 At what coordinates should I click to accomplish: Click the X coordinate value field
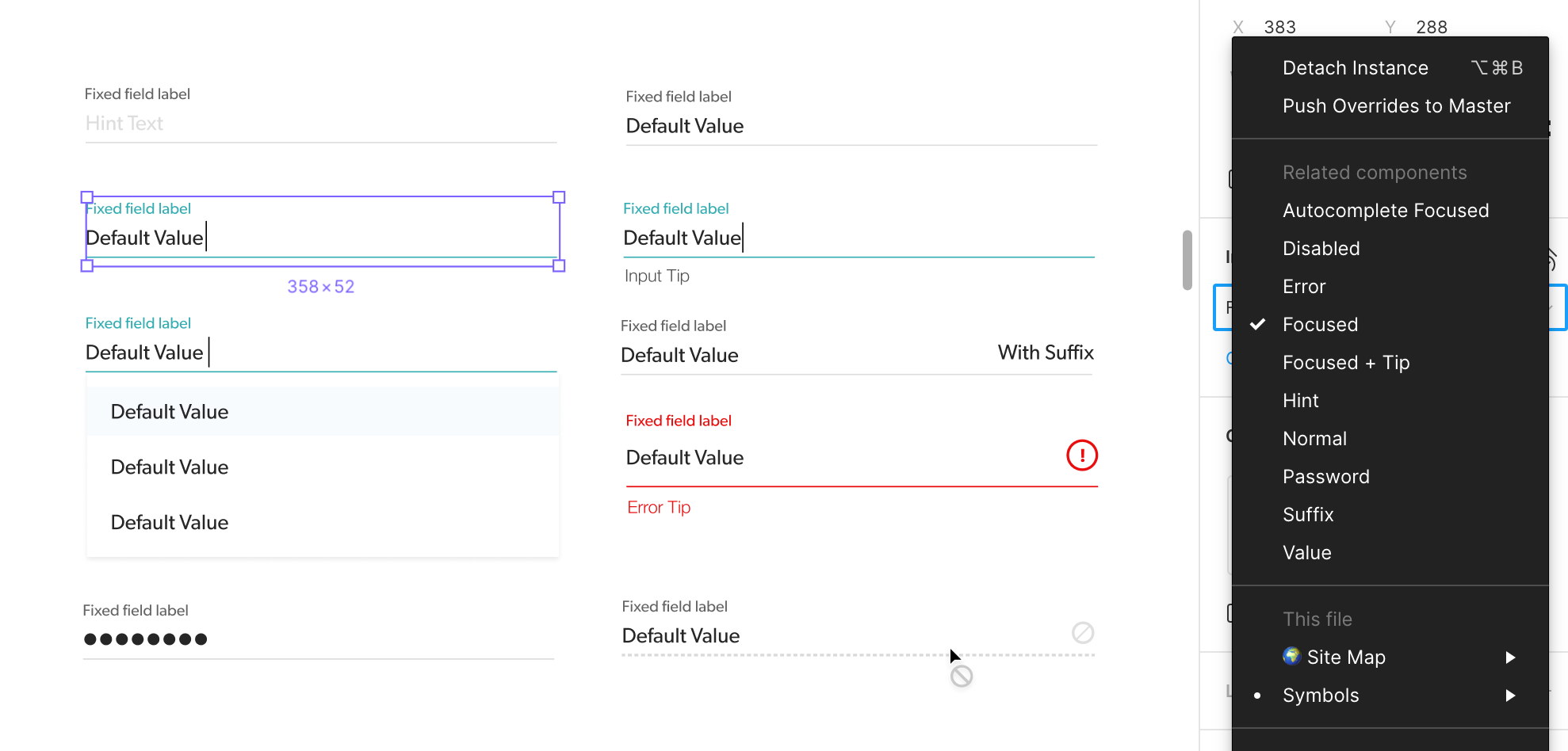1279,26
